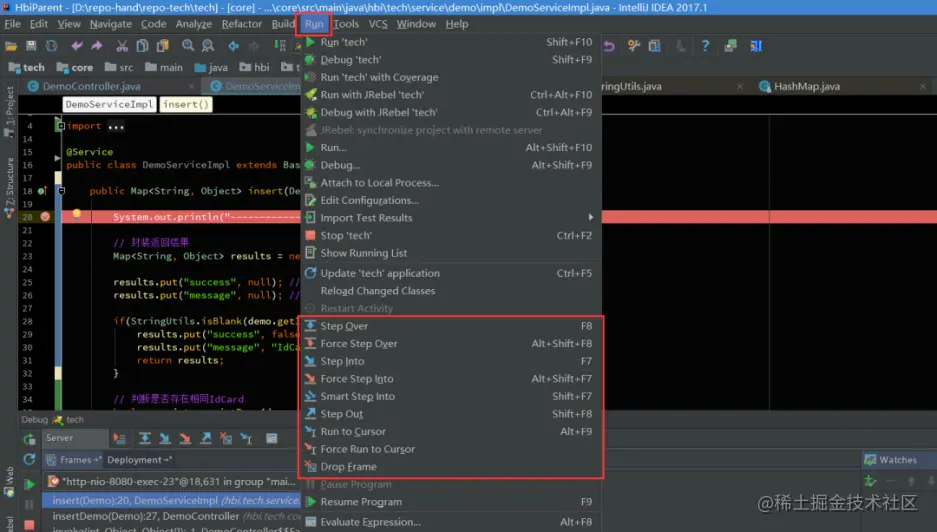
Task: Open the Edit menu
Action: [x=38, y=24]
